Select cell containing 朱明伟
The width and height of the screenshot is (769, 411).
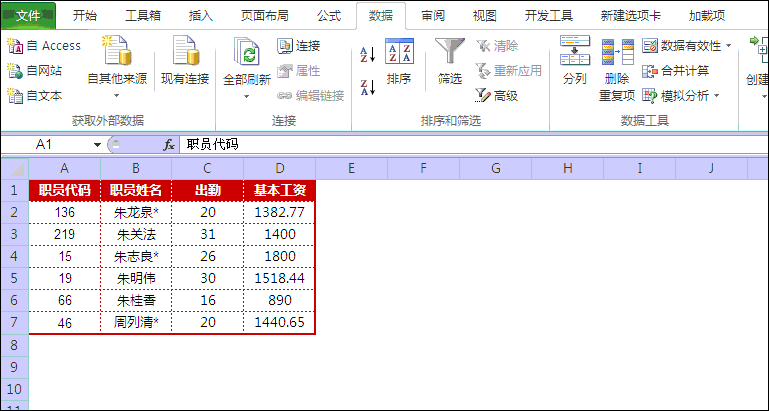point(136,278)
